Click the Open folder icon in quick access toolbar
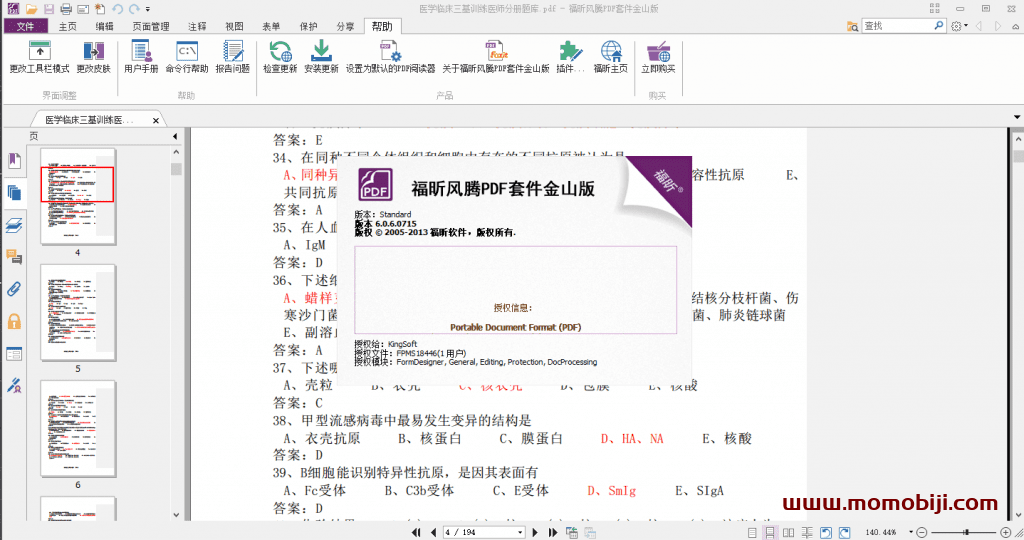Viewport: 1024px width, 540px height. [31, 9]
